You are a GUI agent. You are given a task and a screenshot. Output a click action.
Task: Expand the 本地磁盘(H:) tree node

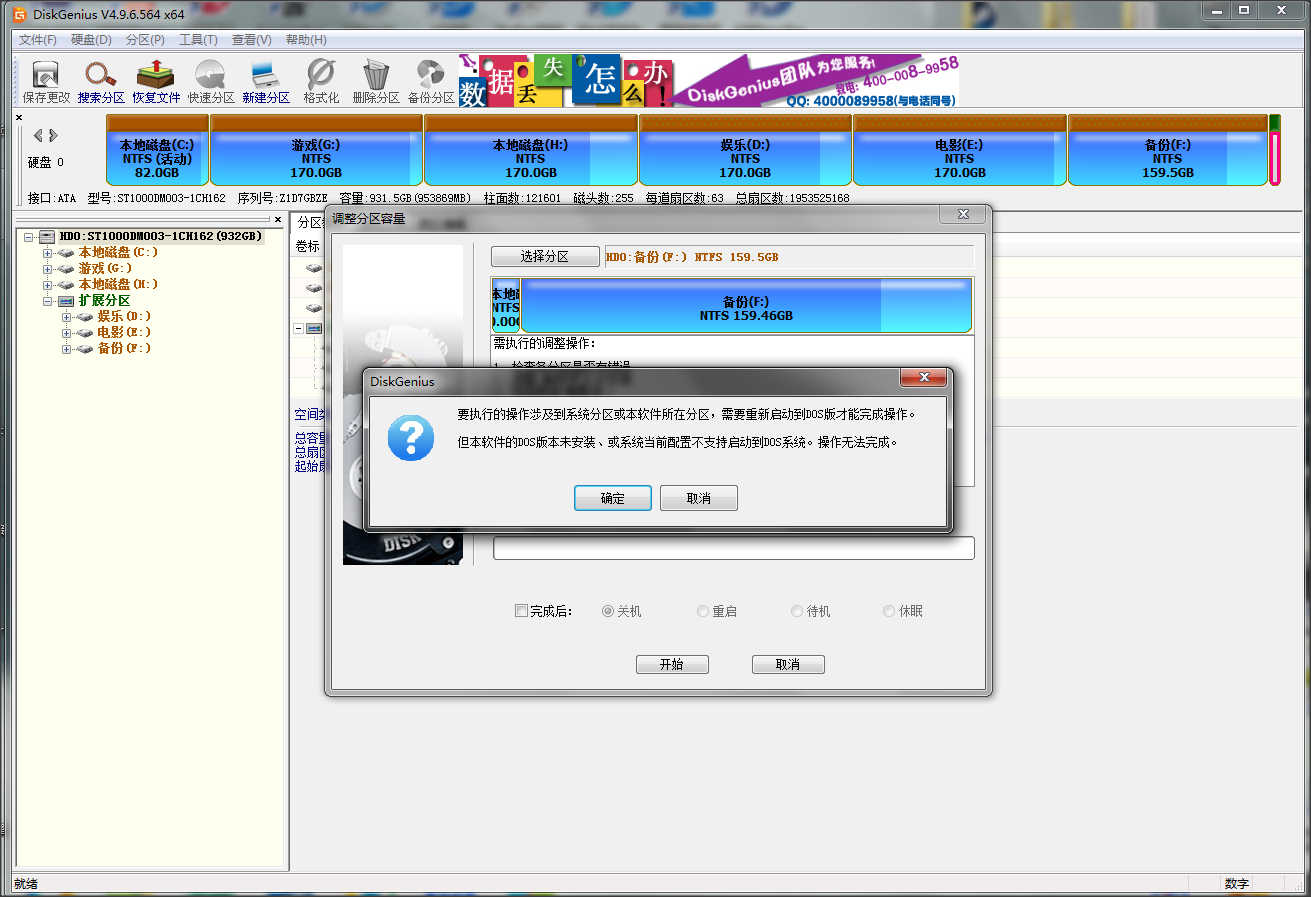tap(47, 285)
